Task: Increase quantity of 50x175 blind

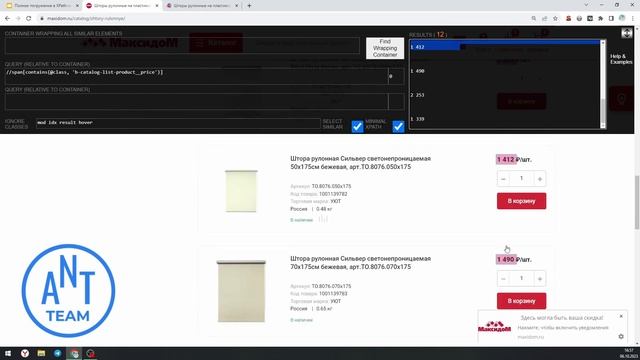Action: coord(540,179)
